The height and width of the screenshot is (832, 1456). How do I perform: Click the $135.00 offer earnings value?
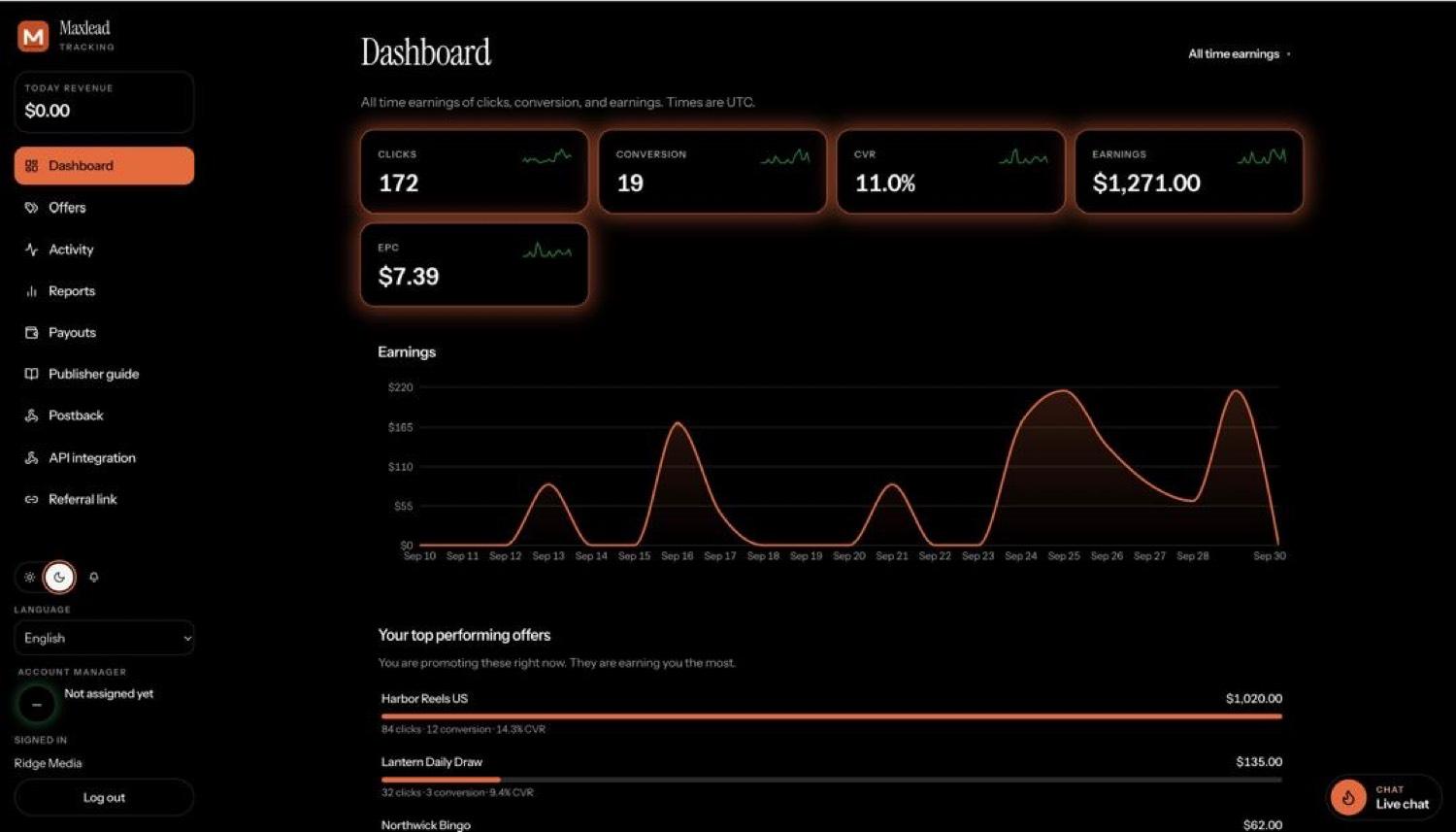click(1259, 762)
